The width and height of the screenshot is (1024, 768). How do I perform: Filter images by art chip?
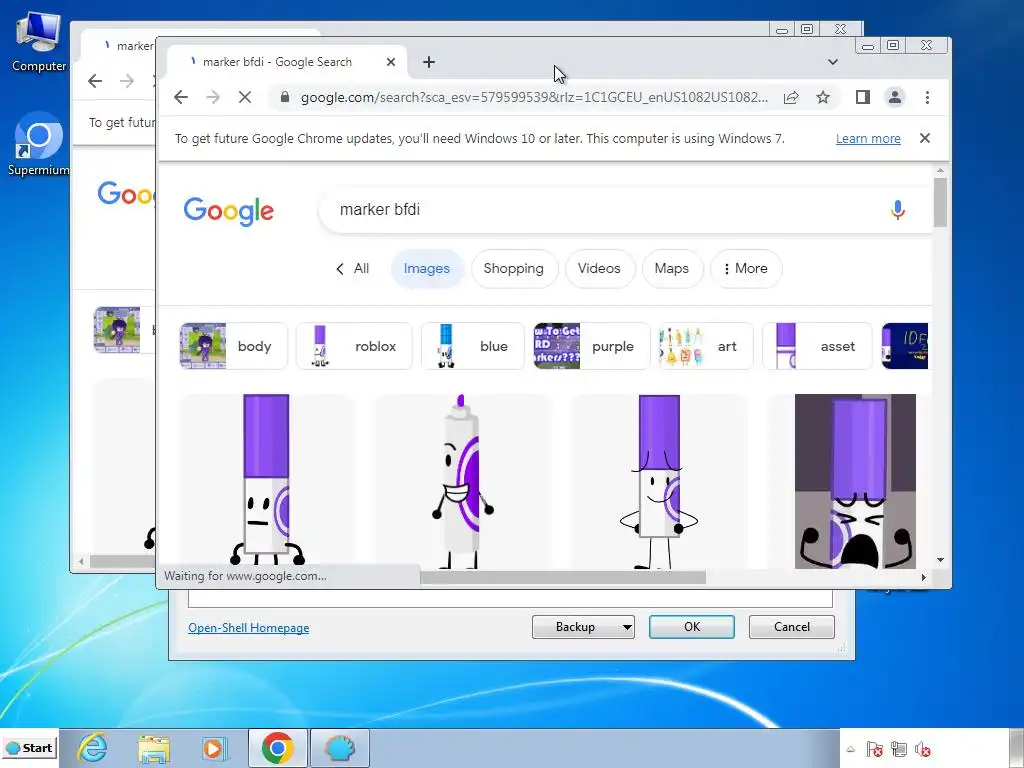pyautogui.click(x=706, y=346)
